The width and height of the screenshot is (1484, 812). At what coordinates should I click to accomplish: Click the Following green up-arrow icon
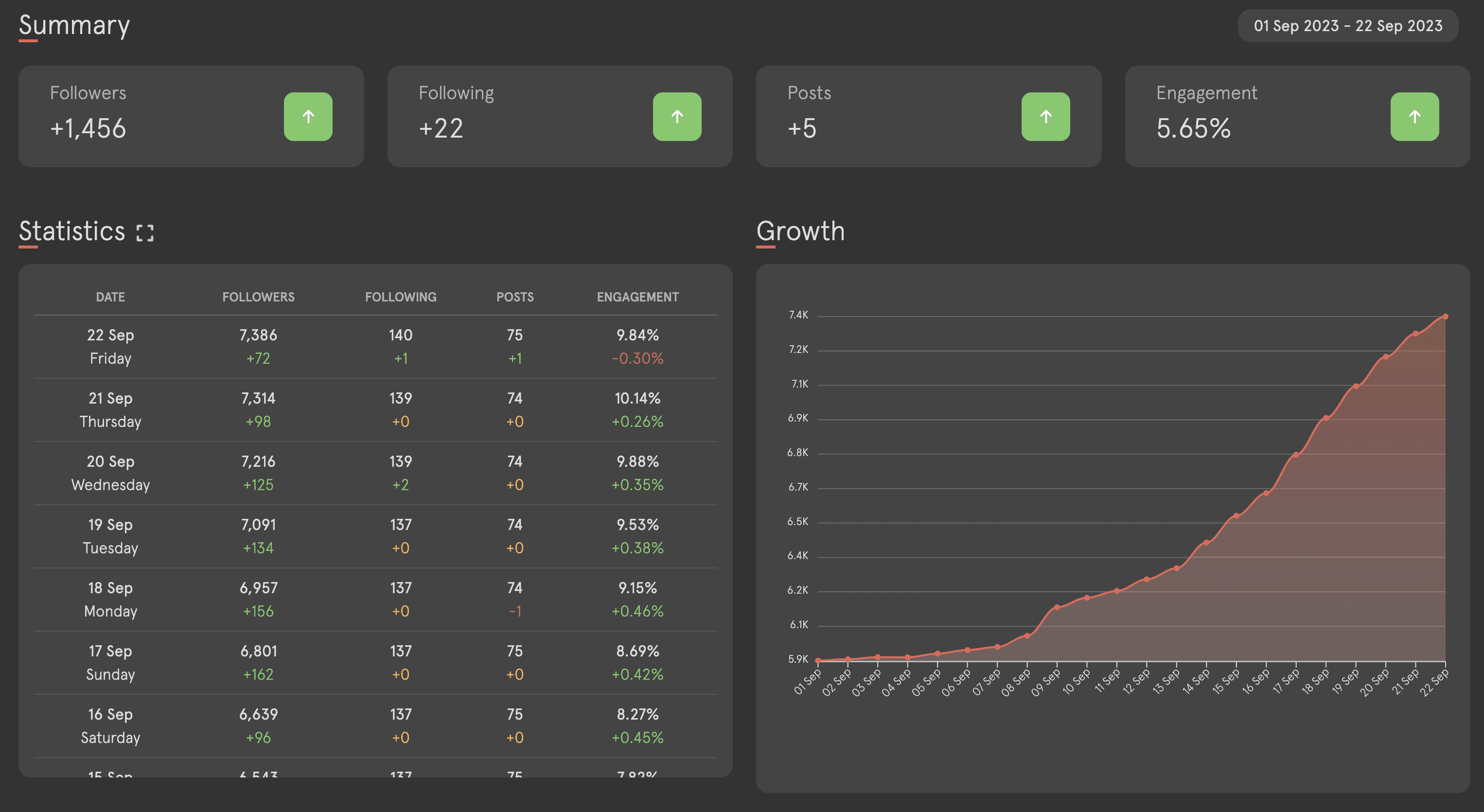tap(677, 116)
